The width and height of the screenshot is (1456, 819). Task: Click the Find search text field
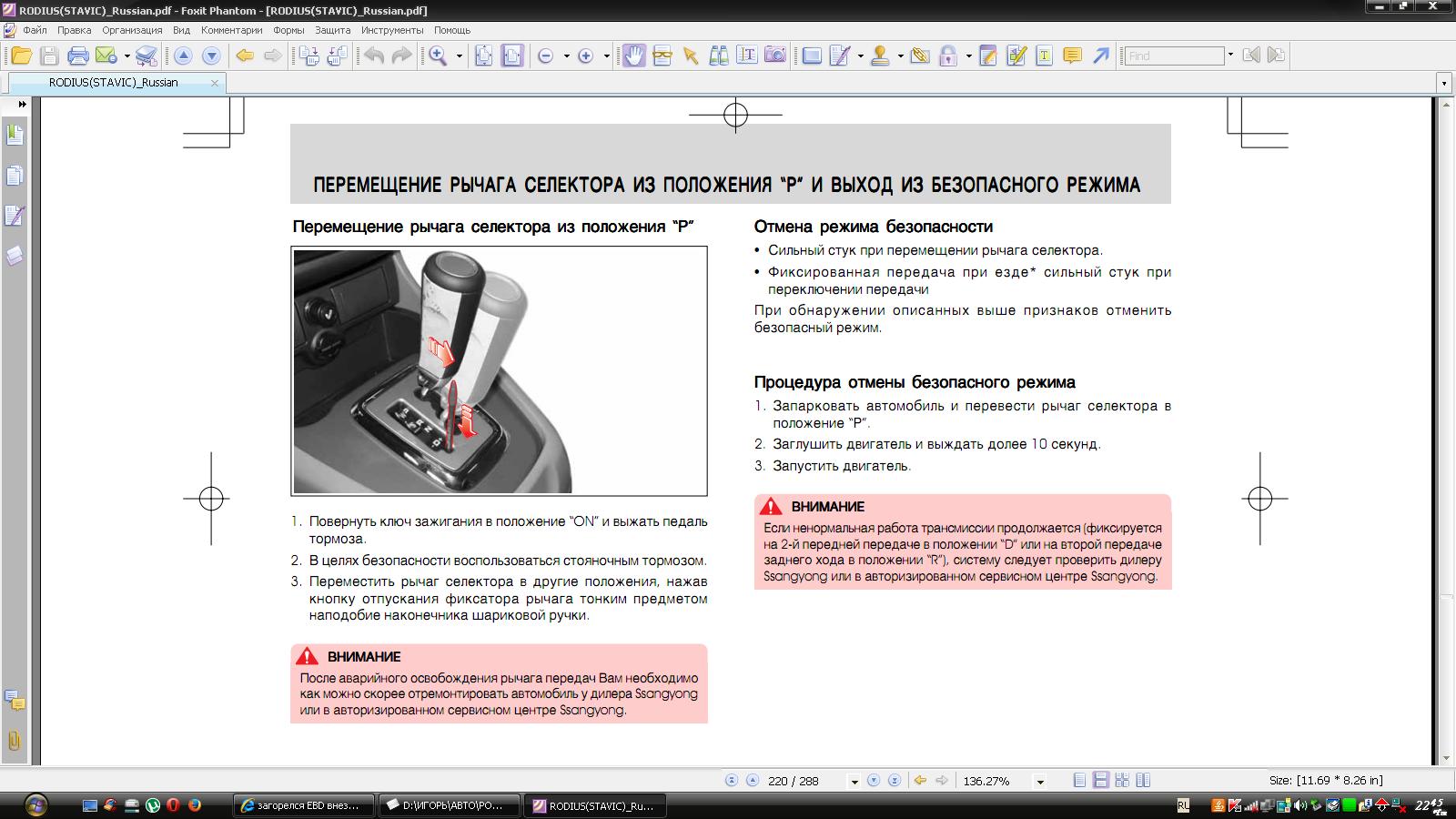pos(1174,56)
